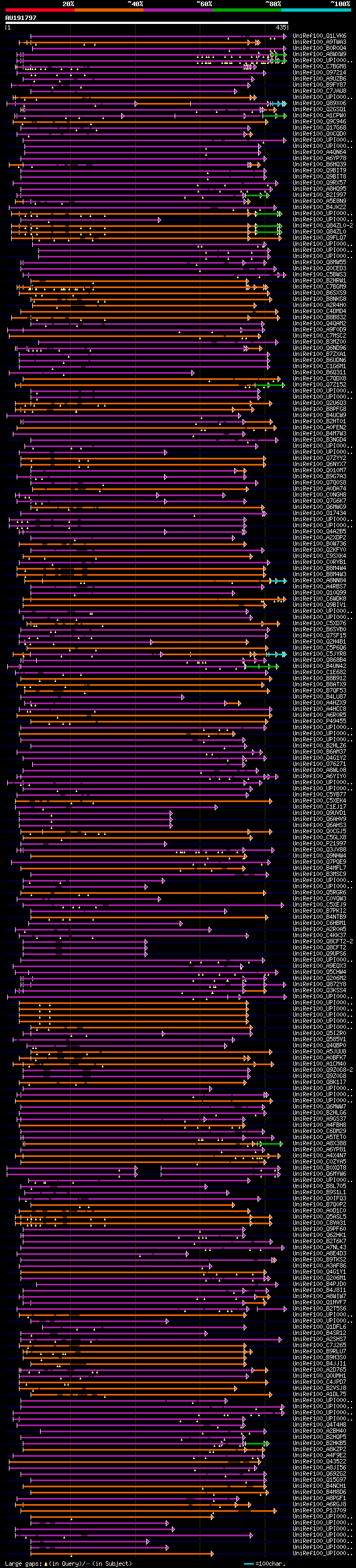Select the UniRef100_P49455 label
Image resolution: width=356 pixels, height=1568 pixels.
(319, 721)
